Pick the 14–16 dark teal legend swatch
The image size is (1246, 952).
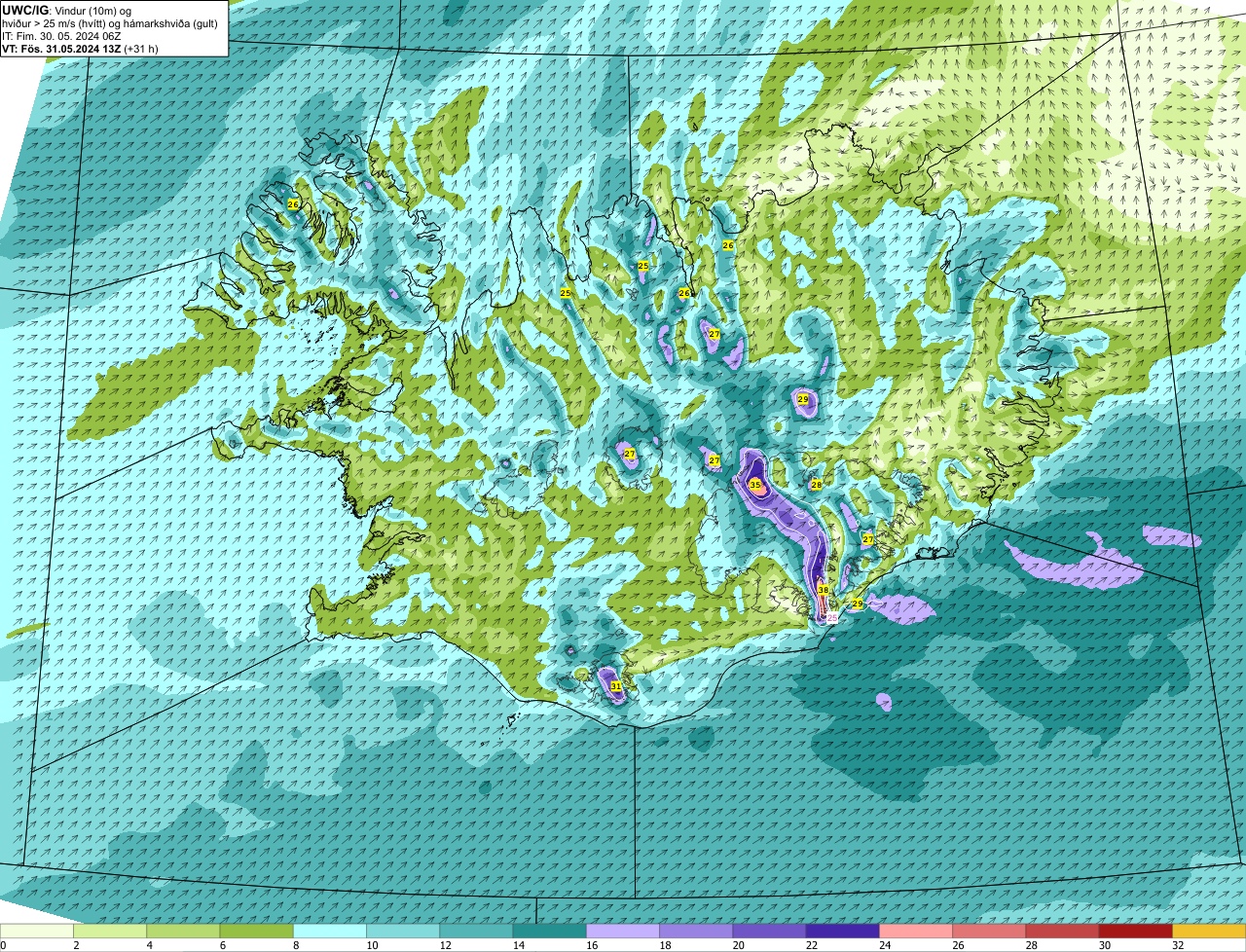pos(549,931)
